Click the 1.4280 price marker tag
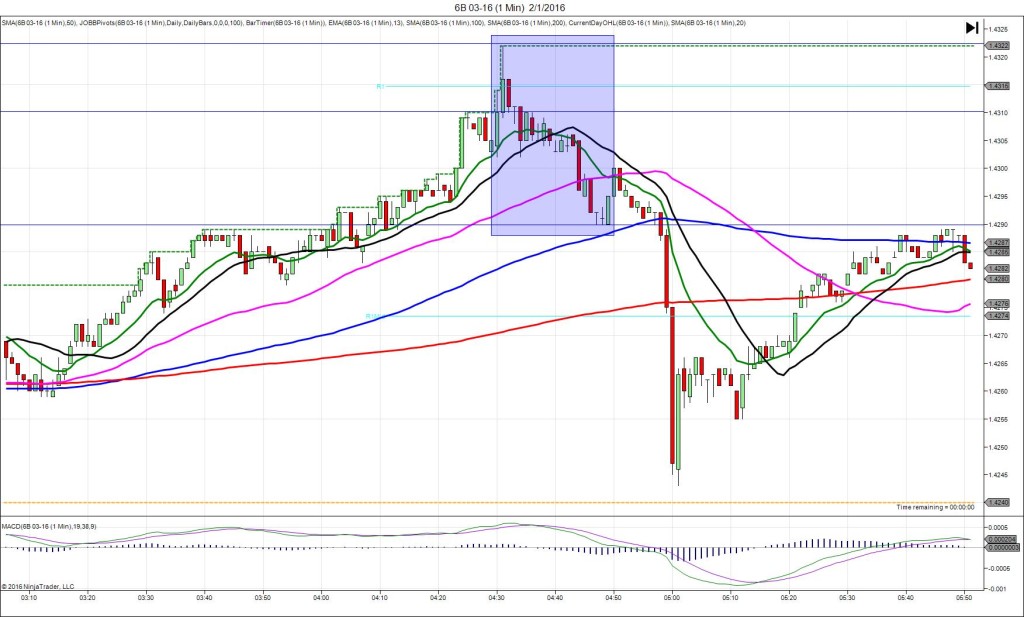This screenshot has height=617, width=1024. [999, 279]
